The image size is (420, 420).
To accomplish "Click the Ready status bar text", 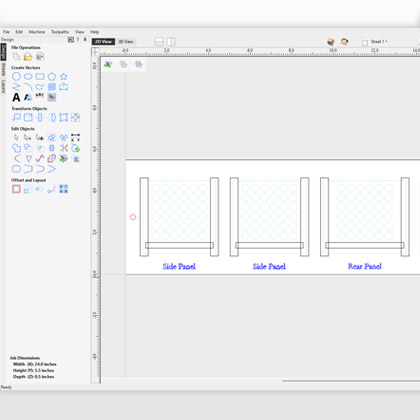I will pyautogui.click(x=6, y=387).
